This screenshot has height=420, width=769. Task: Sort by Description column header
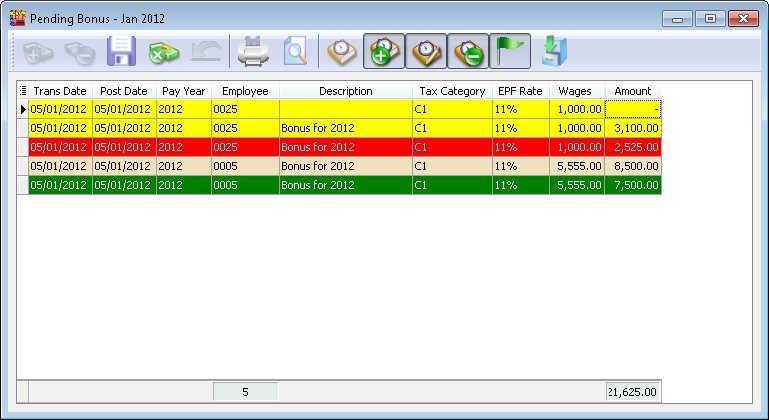(346, 91)
